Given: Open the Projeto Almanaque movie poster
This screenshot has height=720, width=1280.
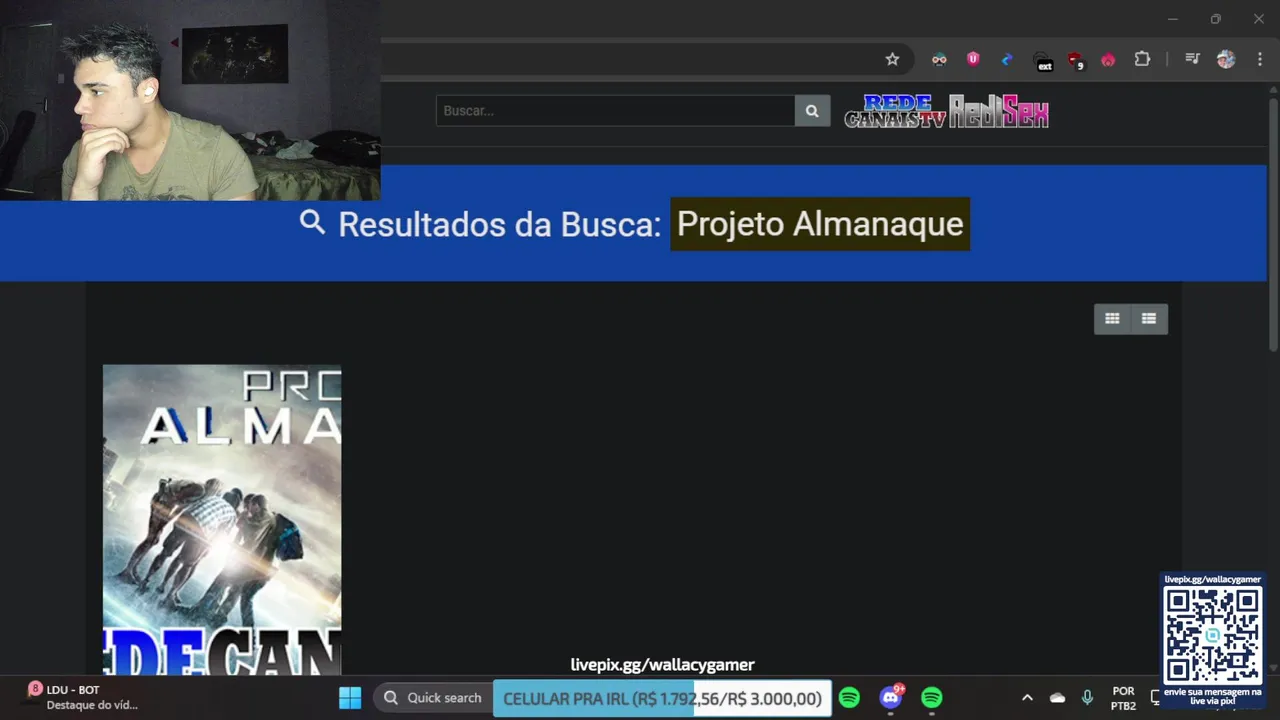Looking at the screenshot, I should [222, 520].
